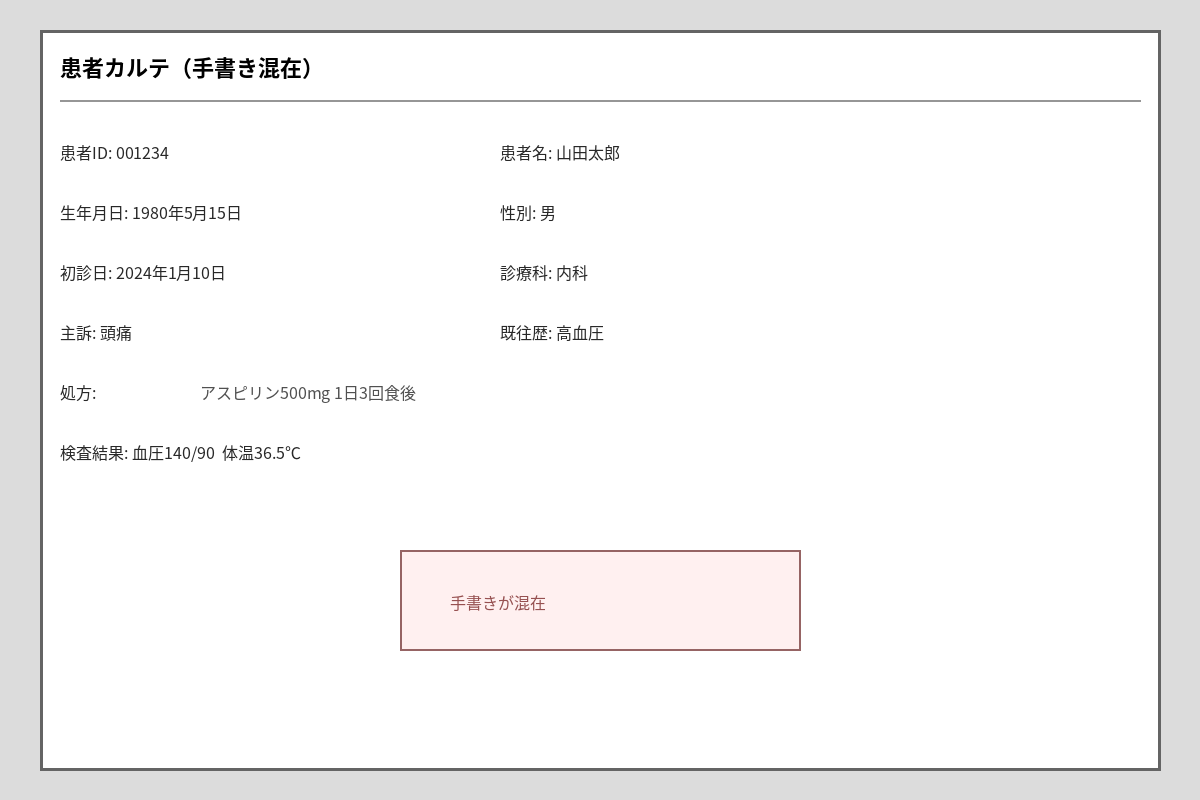Click the horizontal divider under the title
Screen dimensions: 1200x800
coord(600,99)
